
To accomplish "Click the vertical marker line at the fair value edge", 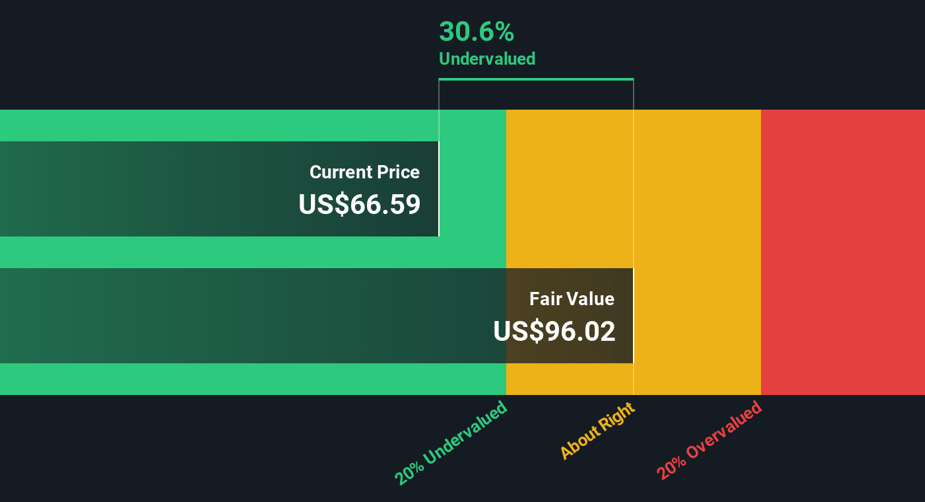I will [x=634, y=237].
